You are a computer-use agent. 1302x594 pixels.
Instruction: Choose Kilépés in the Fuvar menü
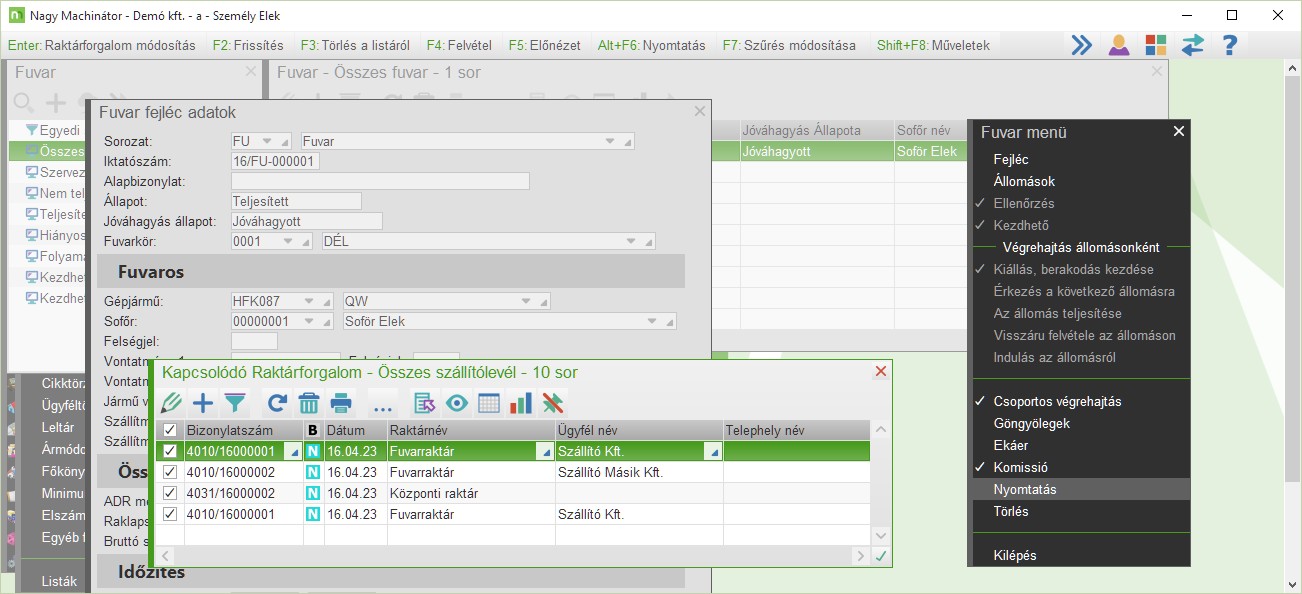coord(1015,555)
